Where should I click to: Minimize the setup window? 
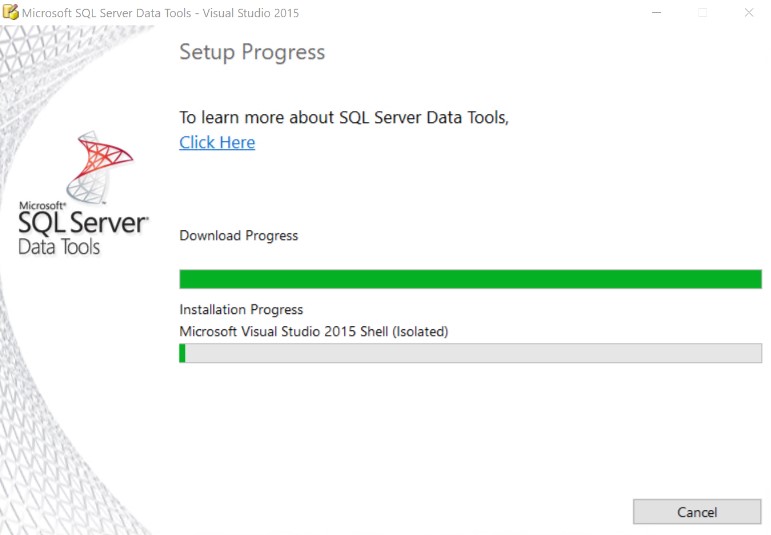pyautogui.click(x=656, y=13)
